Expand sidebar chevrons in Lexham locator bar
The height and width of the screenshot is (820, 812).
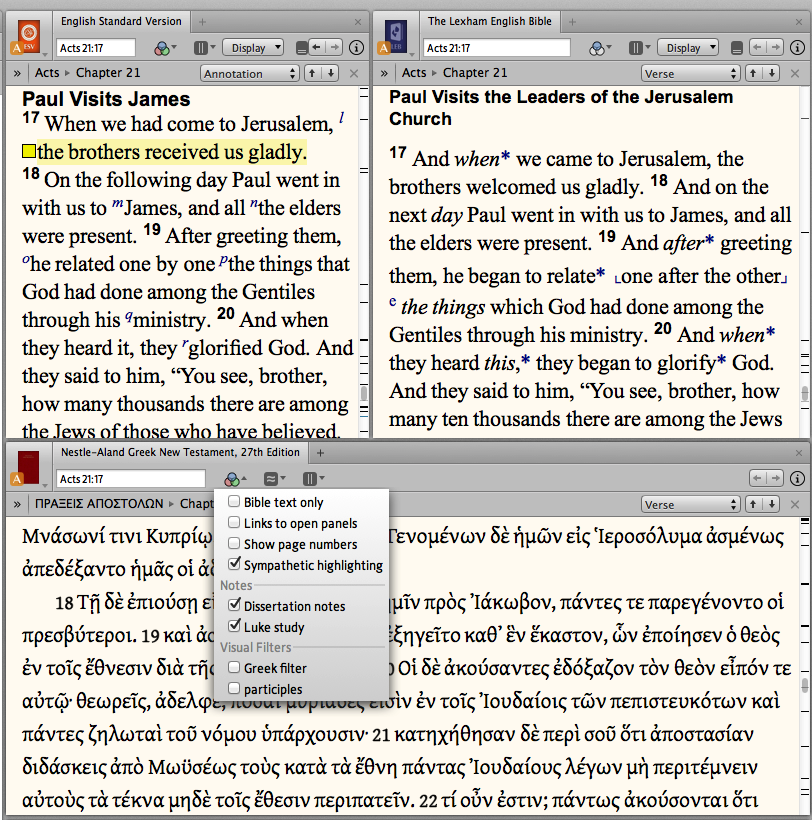click(384, 73)
